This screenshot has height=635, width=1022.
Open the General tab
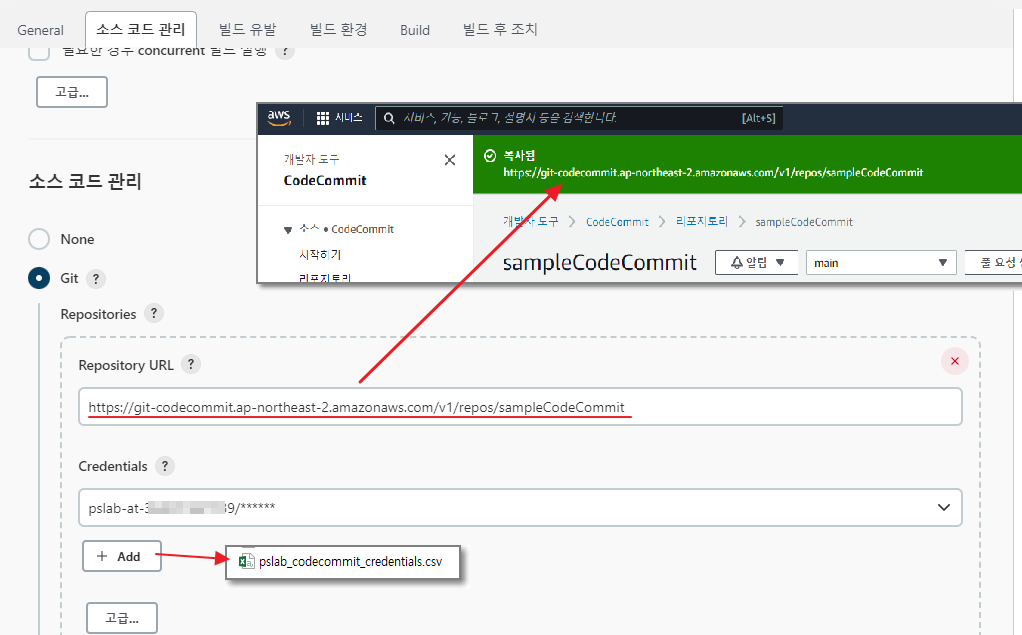coord(40,30)
